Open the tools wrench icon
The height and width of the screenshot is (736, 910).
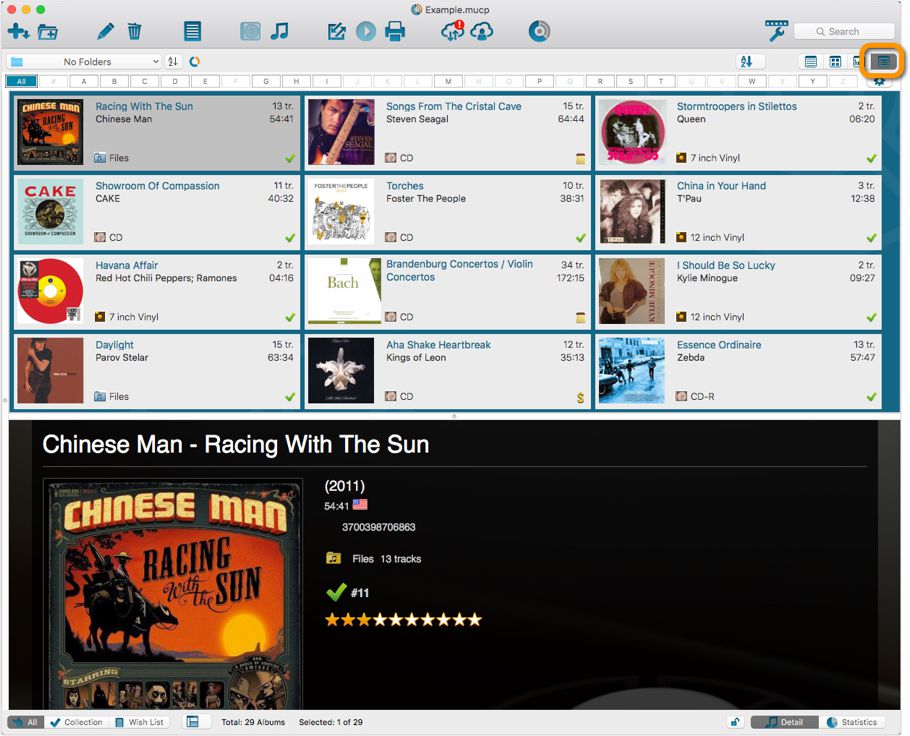[x=776, y=31]
